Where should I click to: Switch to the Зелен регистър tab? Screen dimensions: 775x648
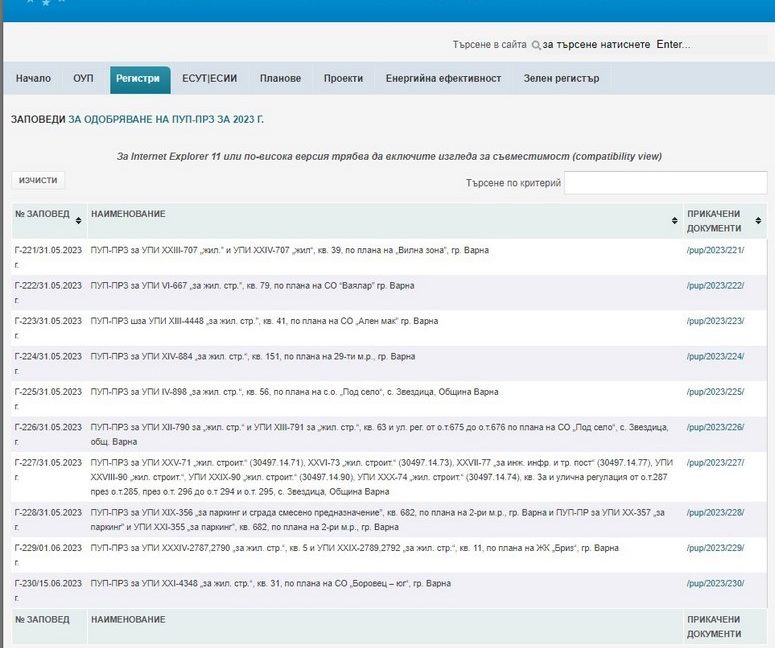(561, 79)
